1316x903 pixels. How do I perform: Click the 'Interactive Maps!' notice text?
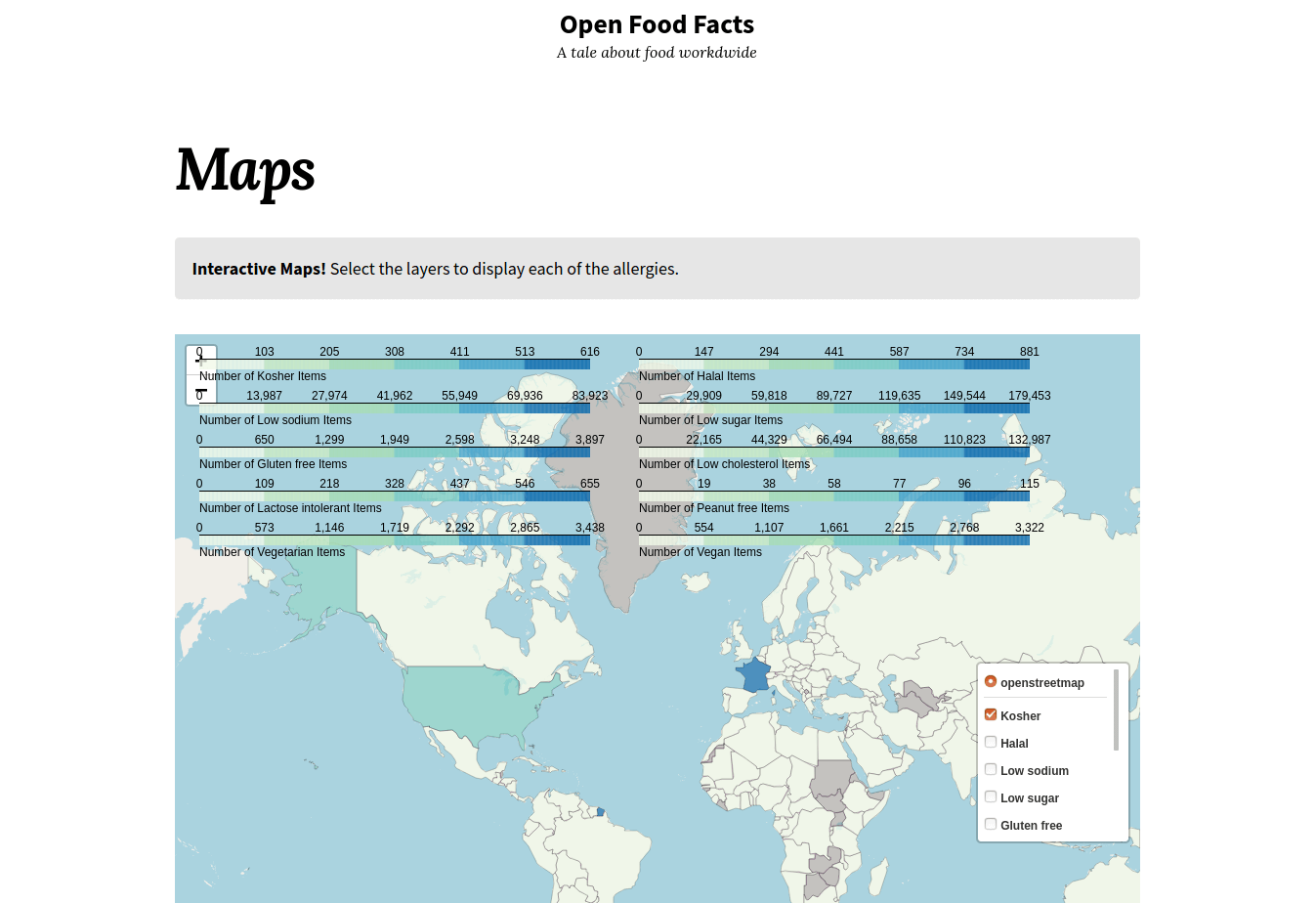tap(259, 269)
